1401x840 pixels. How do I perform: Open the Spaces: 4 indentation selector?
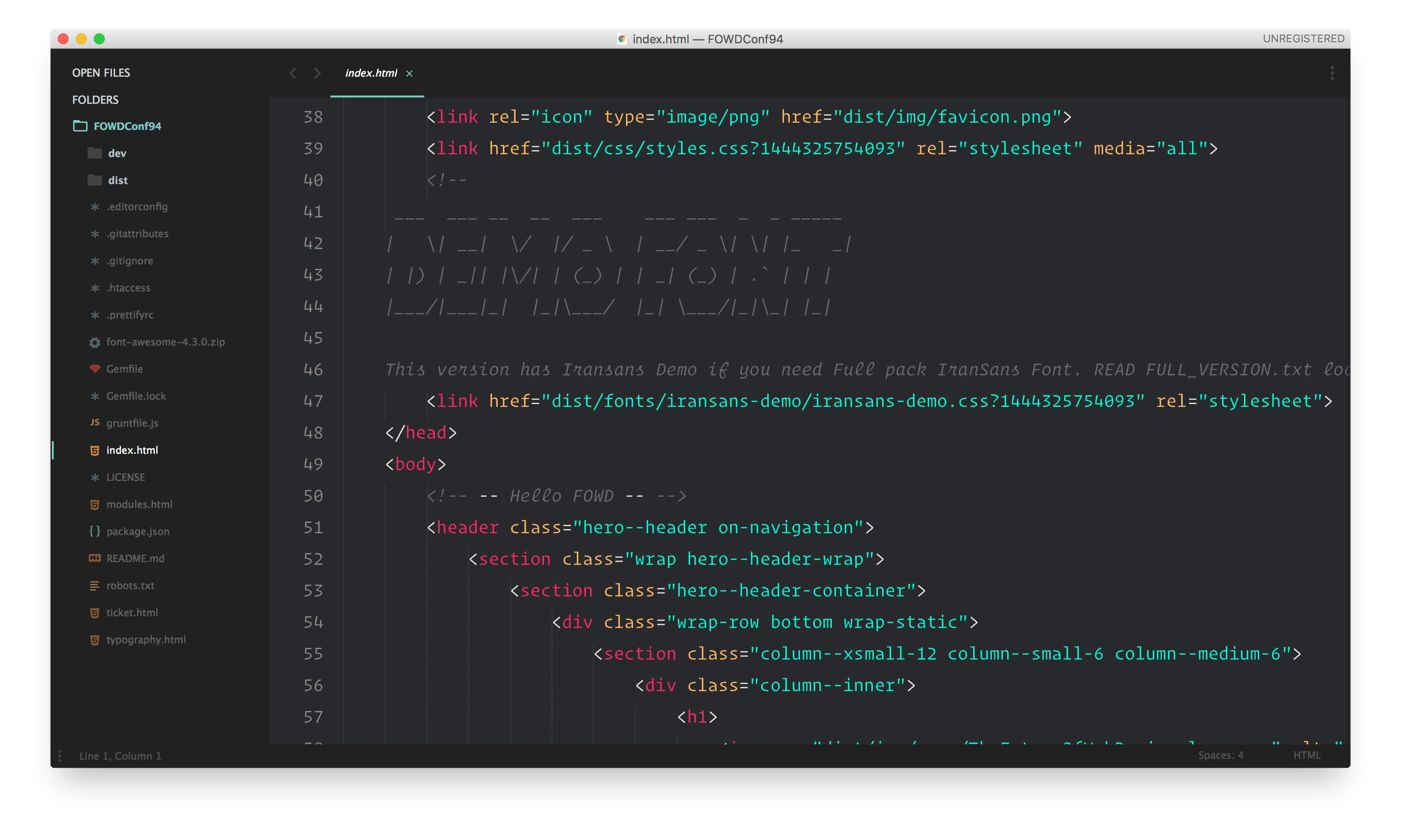point(1220,755)
